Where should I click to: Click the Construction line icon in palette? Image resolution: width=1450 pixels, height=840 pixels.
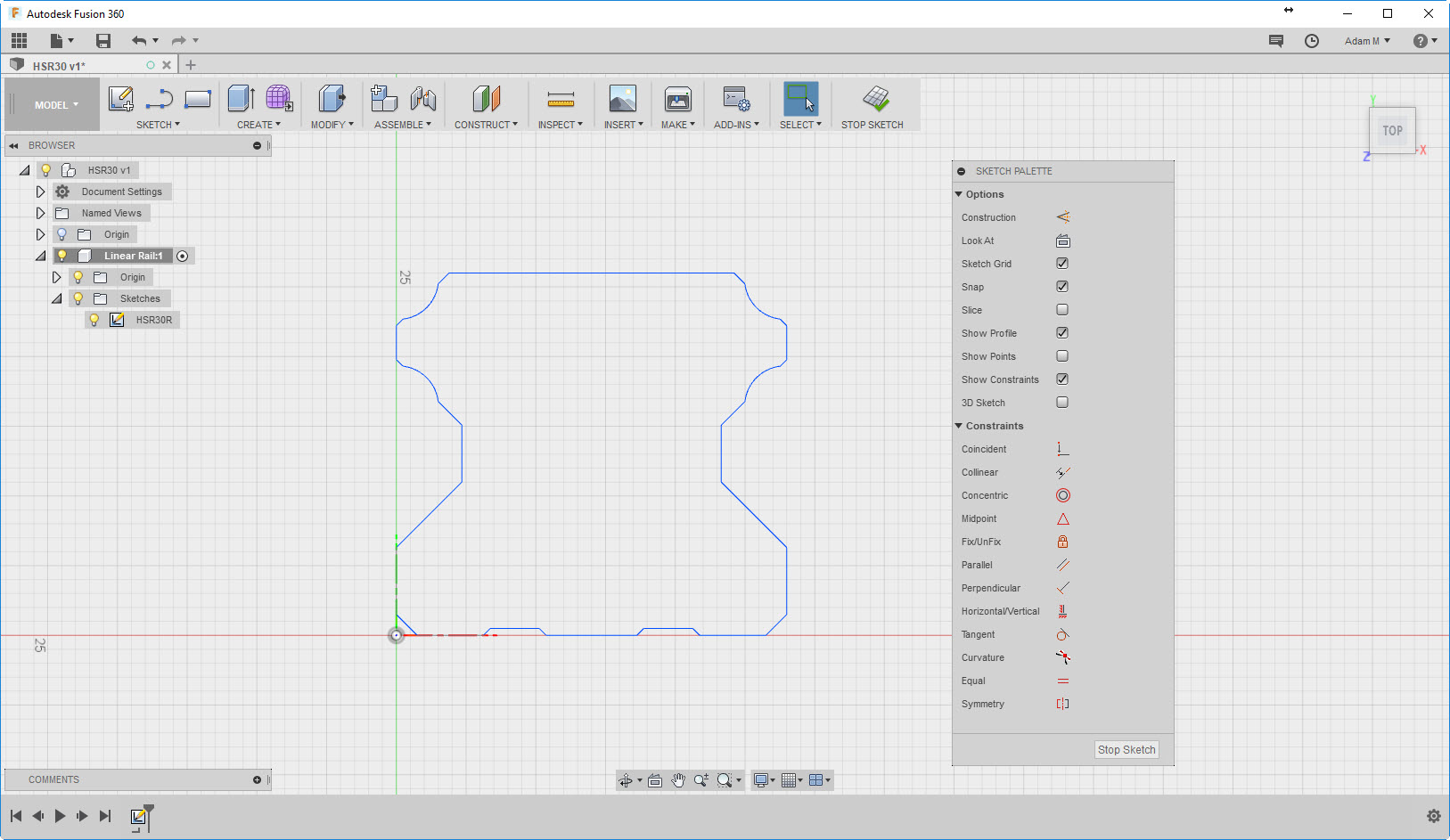click(1062, 217)
